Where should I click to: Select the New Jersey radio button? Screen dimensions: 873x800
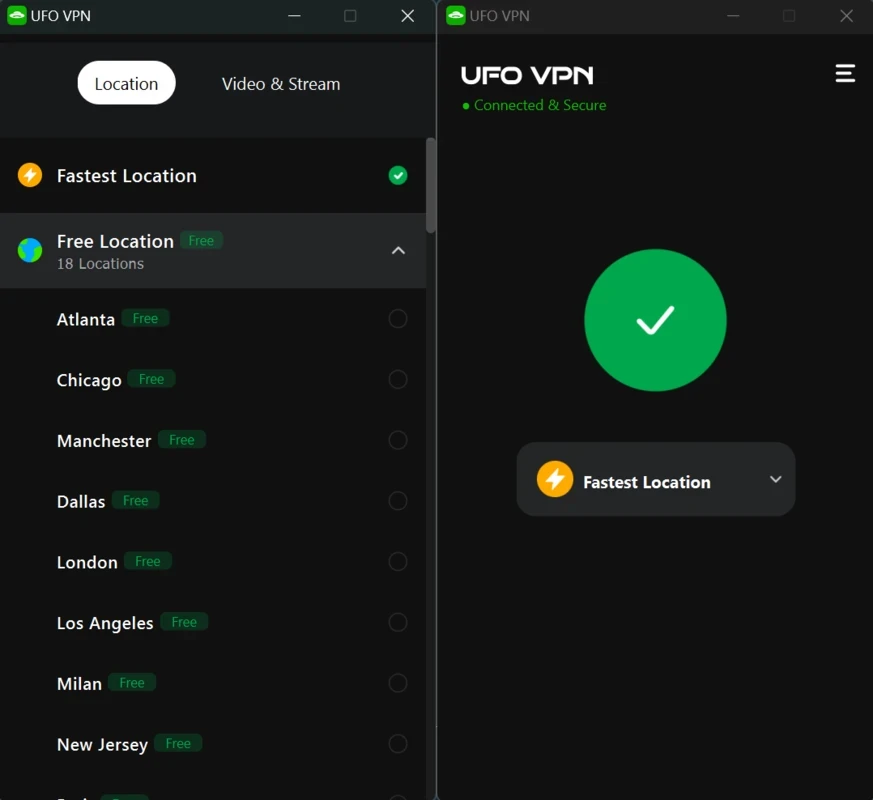pyautogui.click(x=398, y=744)
